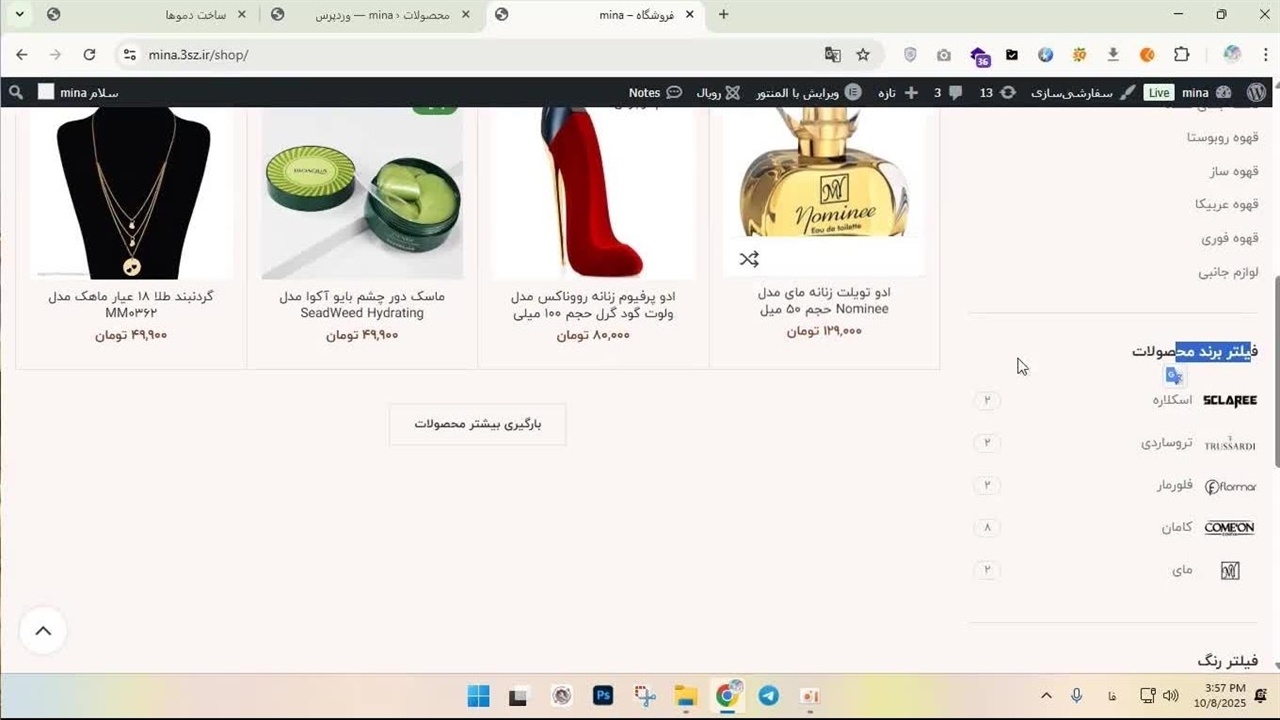The width and height of the screenshot is (1280, 720).
Task: Open the قهوه عربیکا category link
Action: (1226, 204)
